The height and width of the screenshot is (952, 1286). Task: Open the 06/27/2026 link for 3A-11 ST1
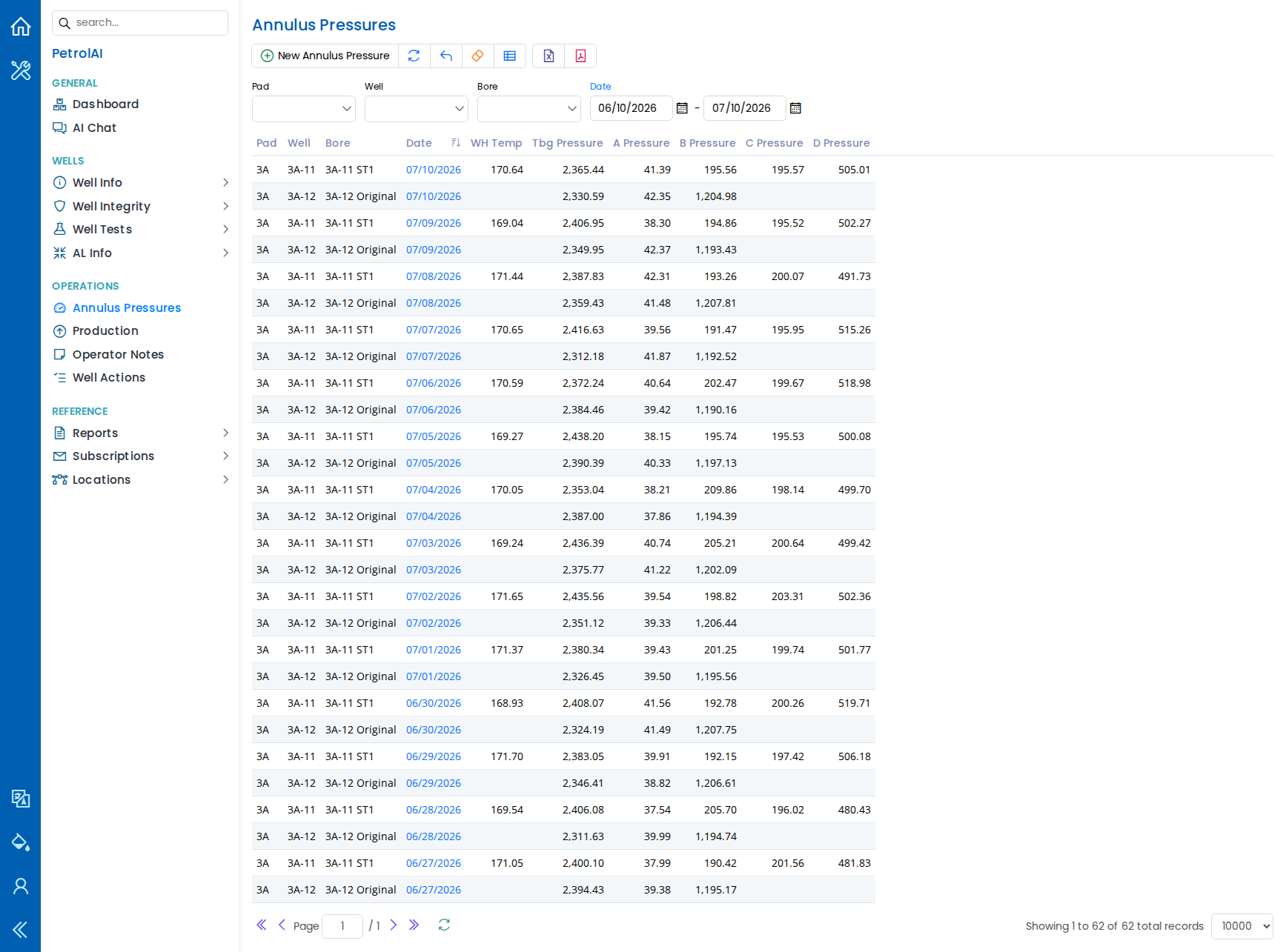434,863
